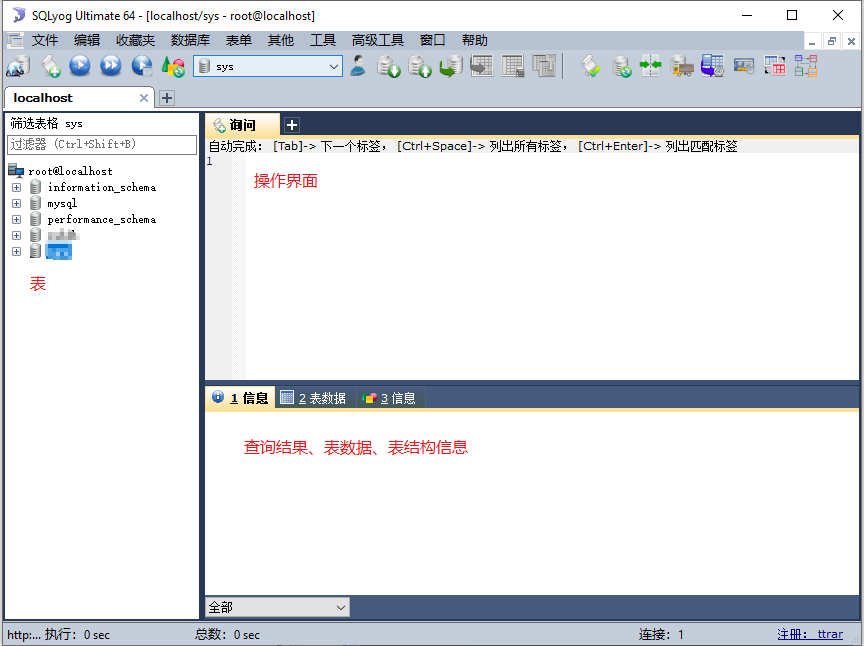Expand the mysql database node
The width and height of the screenshot is (864, 646).
[x=17, y=203]
